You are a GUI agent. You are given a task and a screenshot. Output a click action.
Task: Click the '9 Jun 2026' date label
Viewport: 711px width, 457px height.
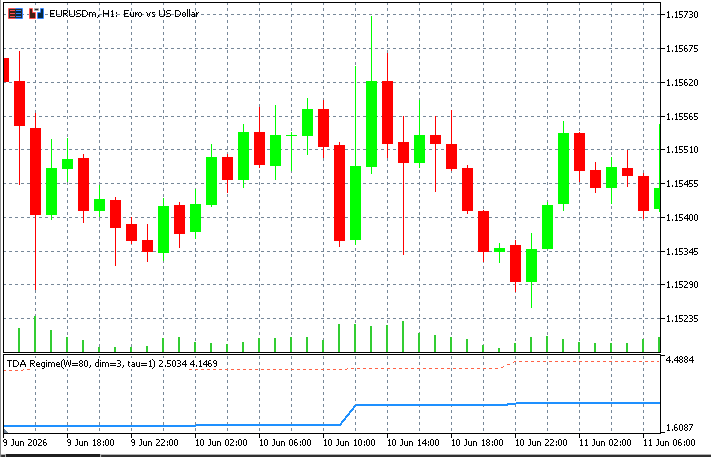pos(25,442)
